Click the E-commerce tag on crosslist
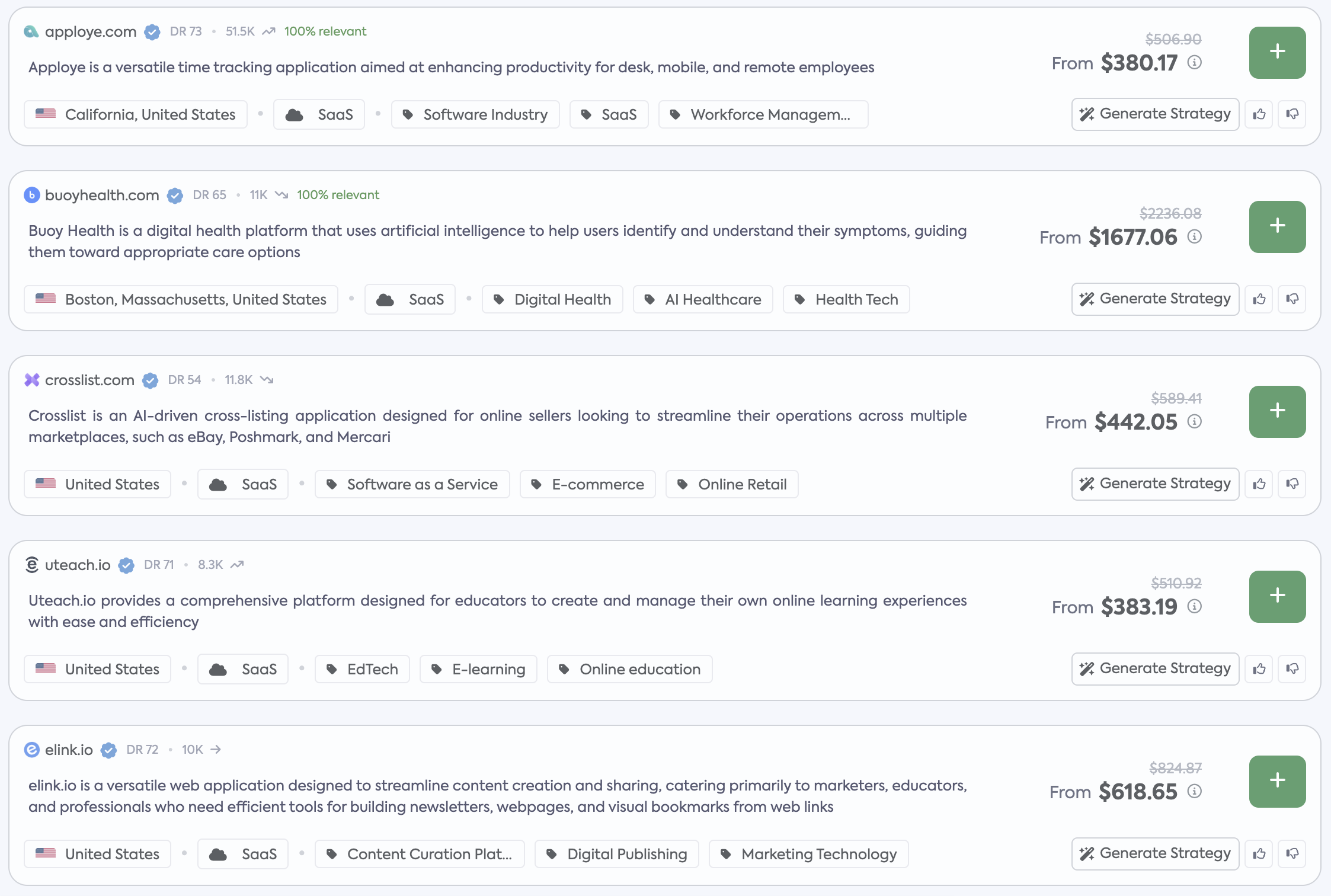Viewport: 1331px width, 896px height. tap(588, 484)
